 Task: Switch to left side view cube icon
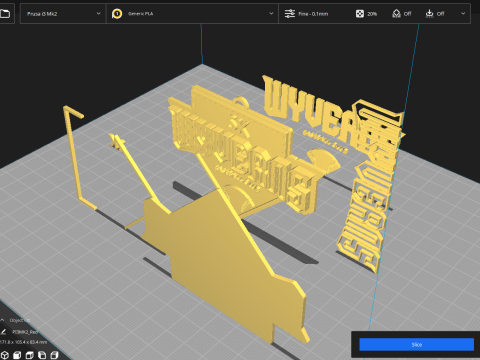click(x=42, y=355)
